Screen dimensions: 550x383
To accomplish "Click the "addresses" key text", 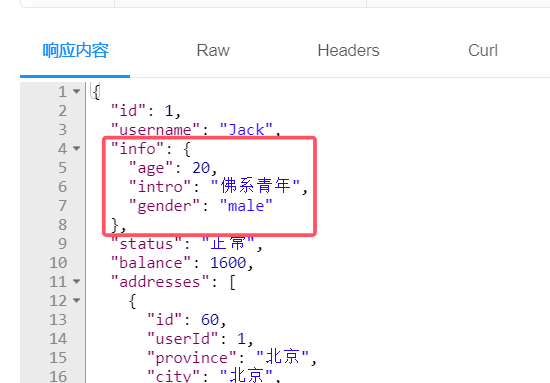I will click(160, 282).
